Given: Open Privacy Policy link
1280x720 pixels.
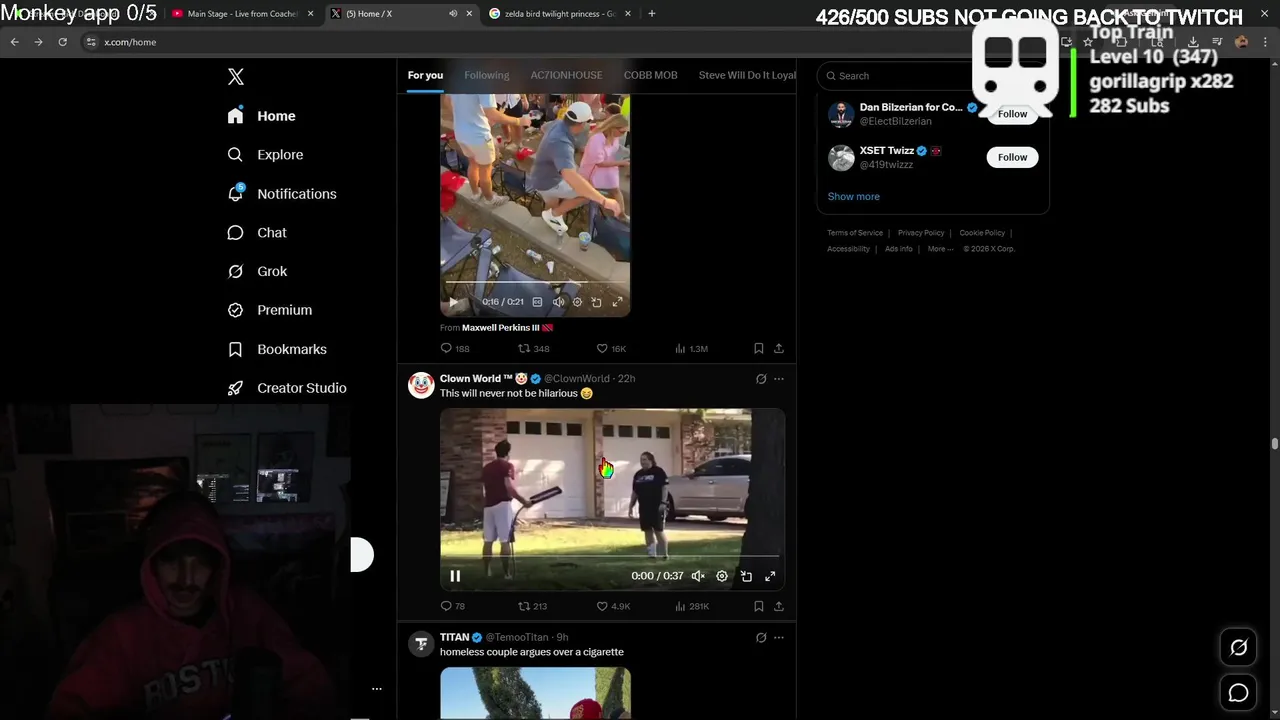Looking at the screenshot, I should [920, 233].
